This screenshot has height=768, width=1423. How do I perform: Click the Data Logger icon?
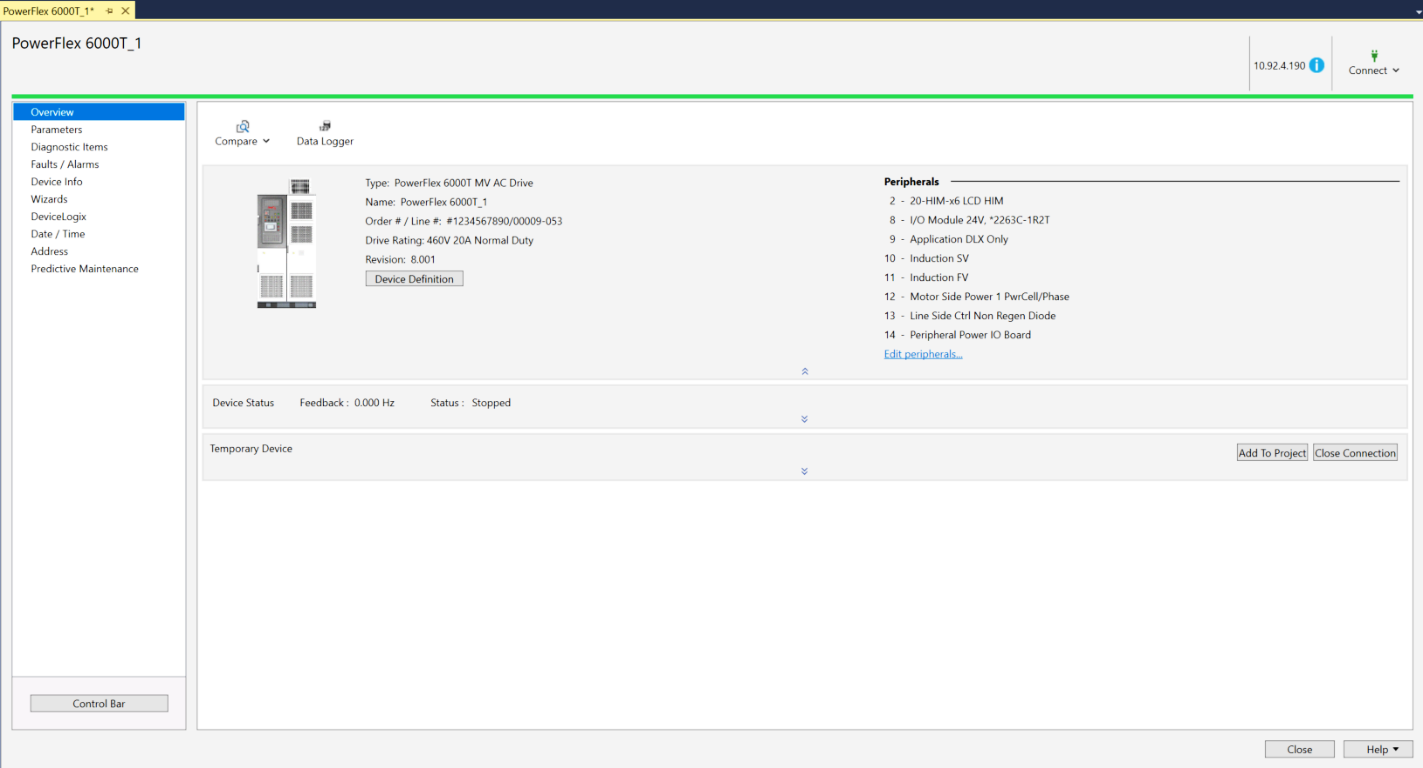(x=324, y=124)
